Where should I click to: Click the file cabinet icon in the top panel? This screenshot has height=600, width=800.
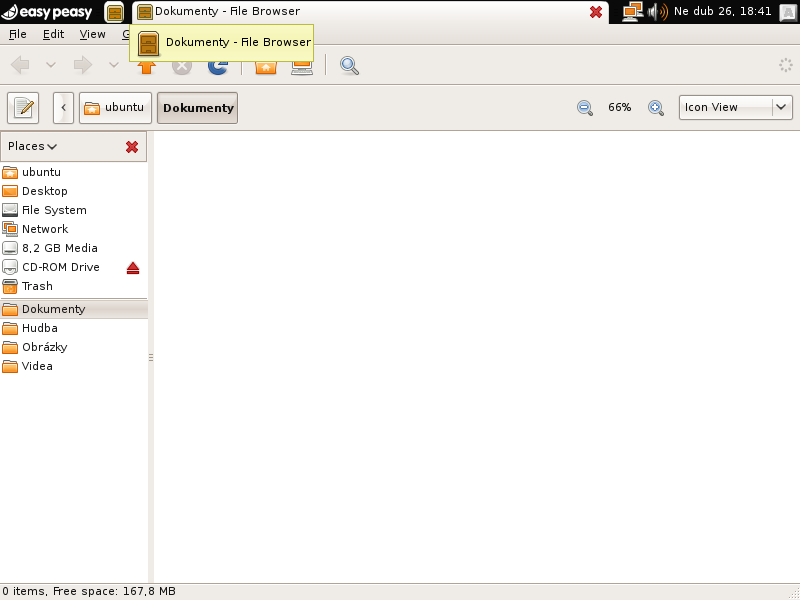(115, 12)
